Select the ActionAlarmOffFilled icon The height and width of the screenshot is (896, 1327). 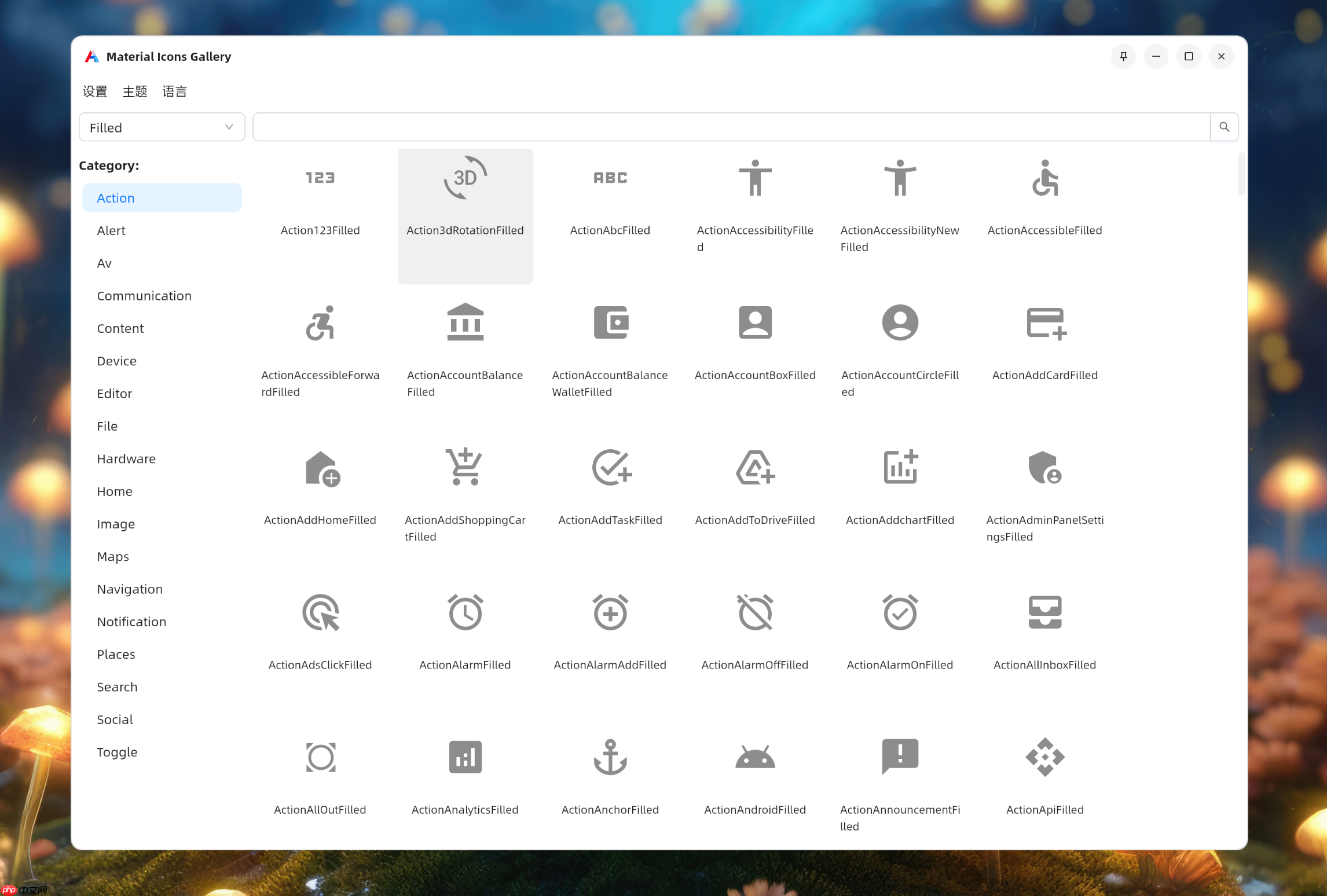[755, 612]
